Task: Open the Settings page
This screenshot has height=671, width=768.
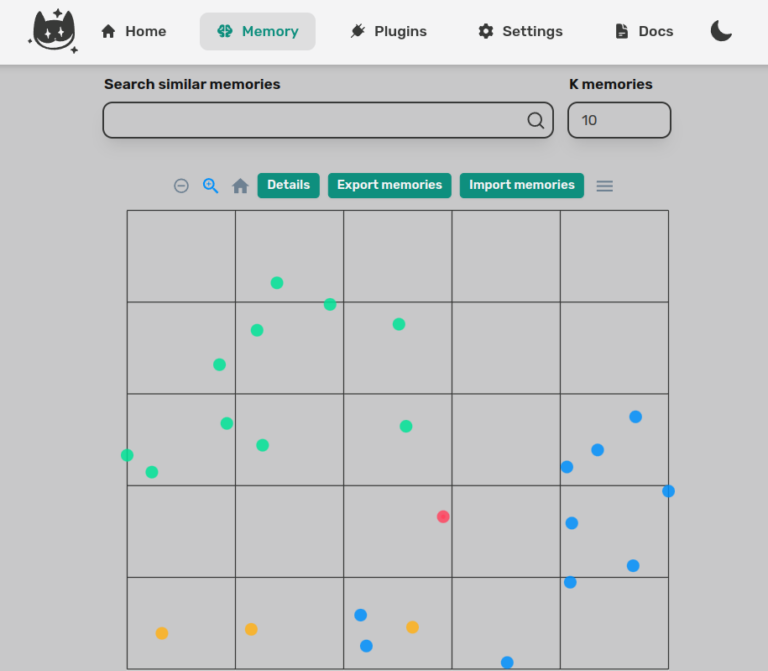Action: (x=520, y=31)
